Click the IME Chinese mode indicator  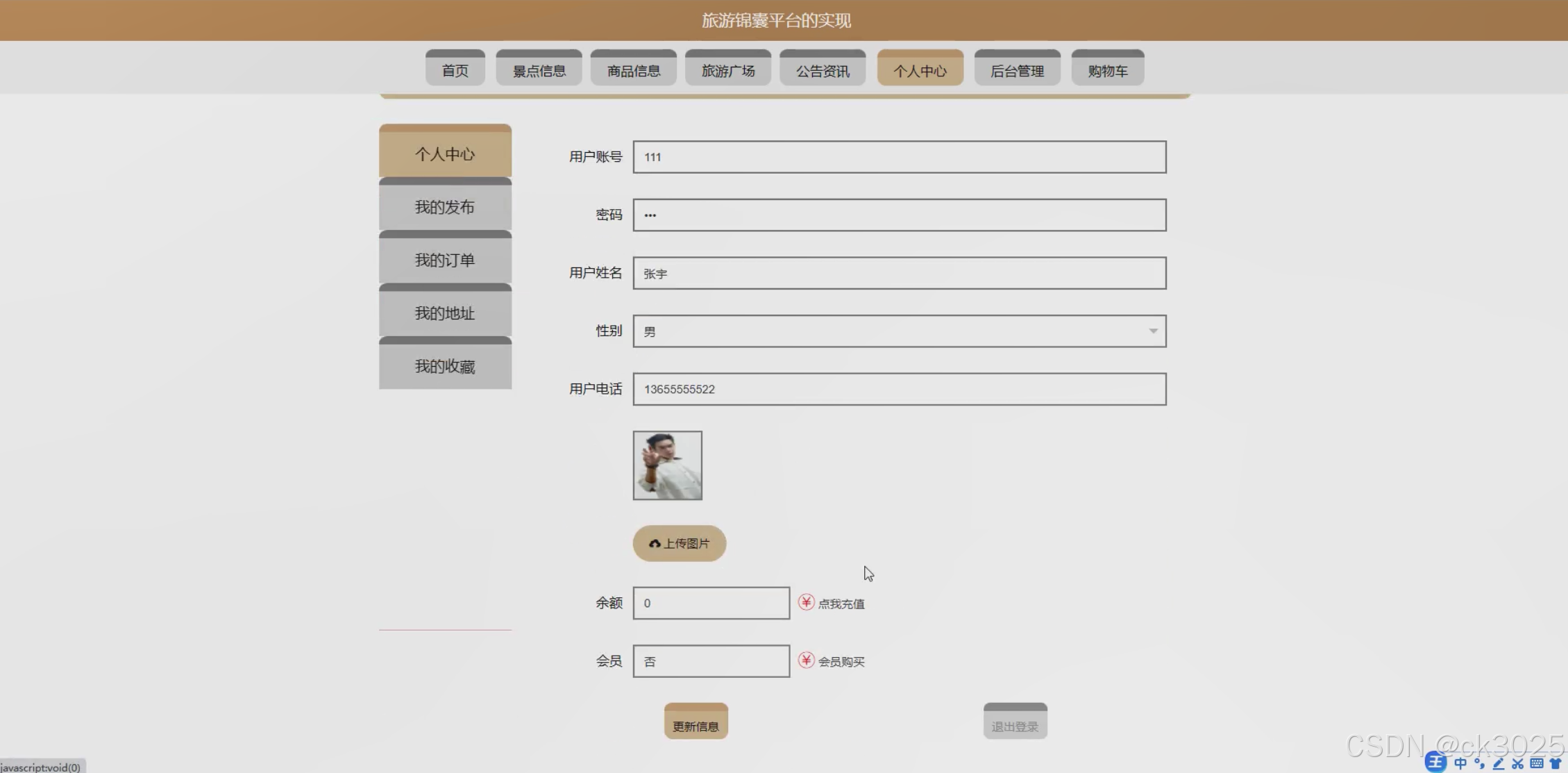click(x=1460, y=763)
